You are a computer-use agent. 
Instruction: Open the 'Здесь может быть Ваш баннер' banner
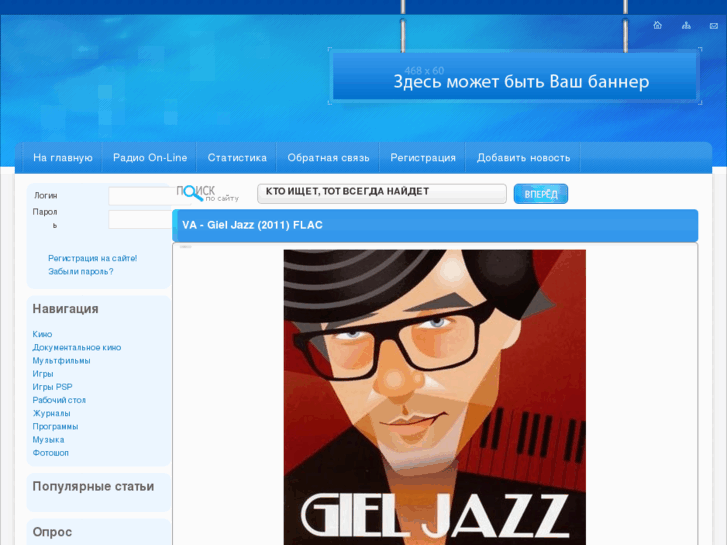515,77
